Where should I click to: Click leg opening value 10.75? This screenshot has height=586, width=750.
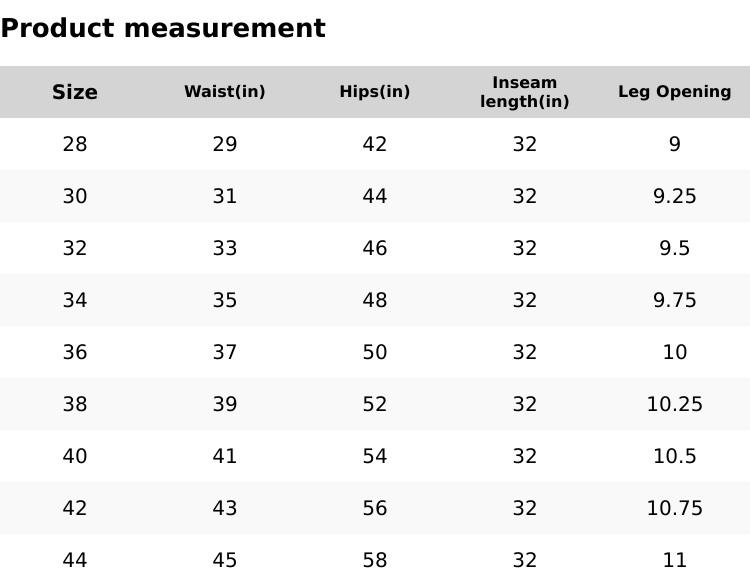tap(675, 508)
